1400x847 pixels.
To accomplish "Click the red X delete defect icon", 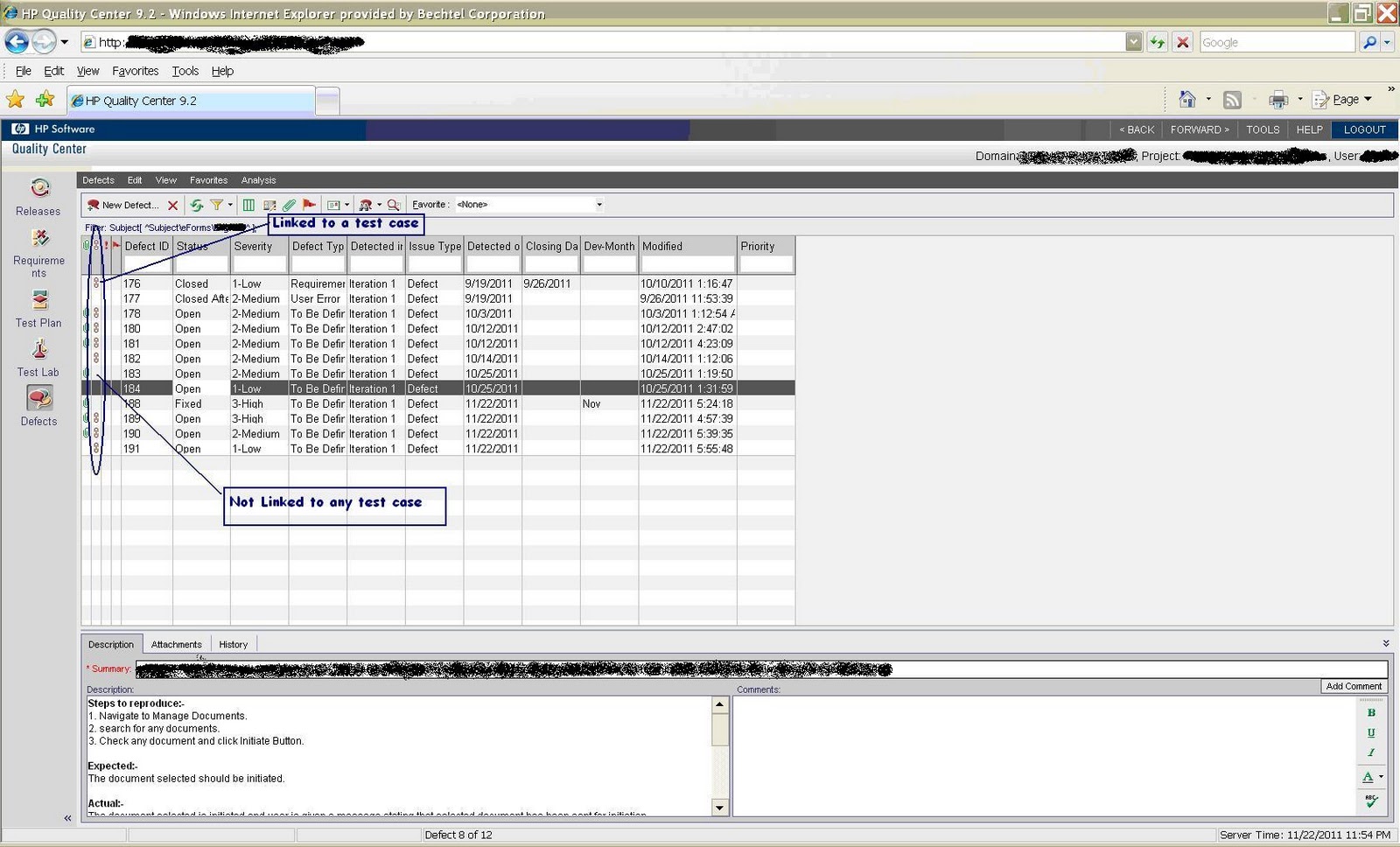I will click(x=172, y=205).
